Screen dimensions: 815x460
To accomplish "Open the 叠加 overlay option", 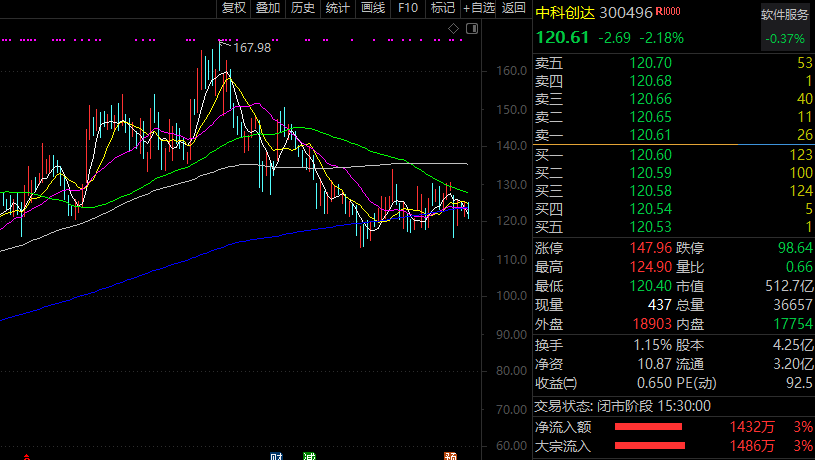I will point(268,8).
